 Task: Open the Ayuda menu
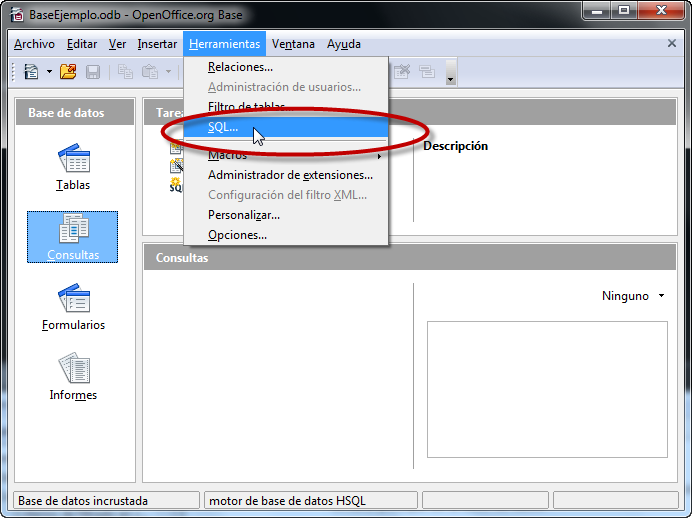[x=344, y=44]
